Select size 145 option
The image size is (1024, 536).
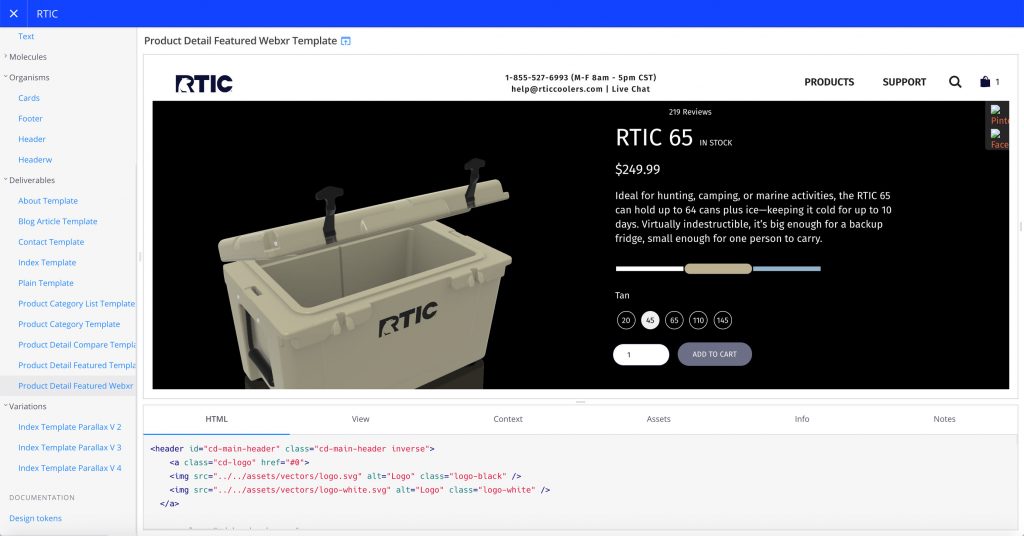pos(722,320)
